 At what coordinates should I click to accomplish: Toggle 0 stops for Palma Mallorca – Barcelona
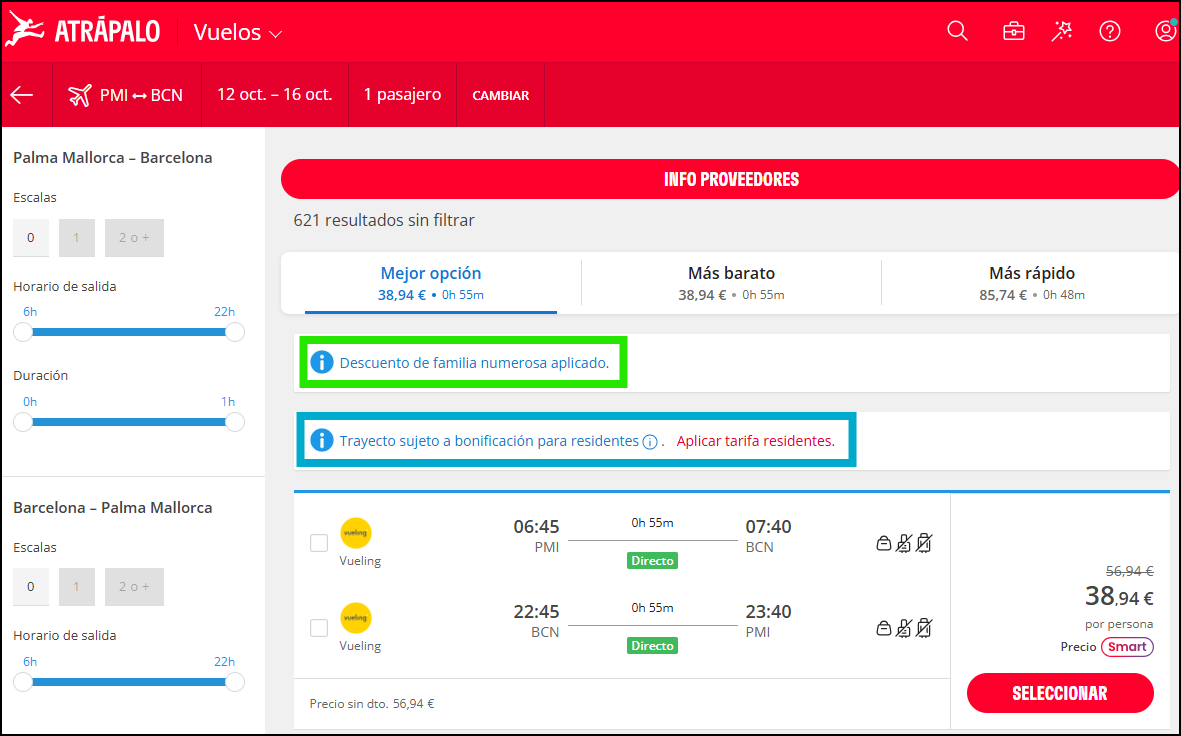point(31,238)
